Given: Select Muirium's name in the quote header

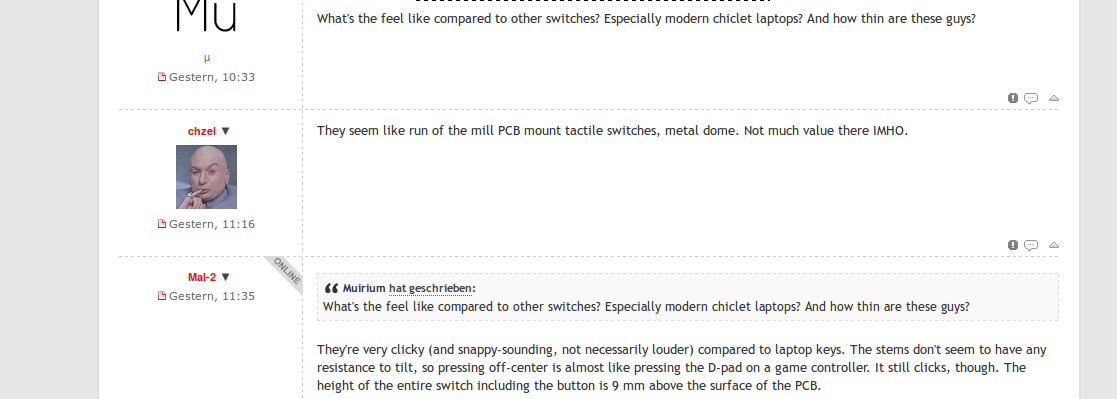Looking at the screenshot, I should [x=364, y=289].
